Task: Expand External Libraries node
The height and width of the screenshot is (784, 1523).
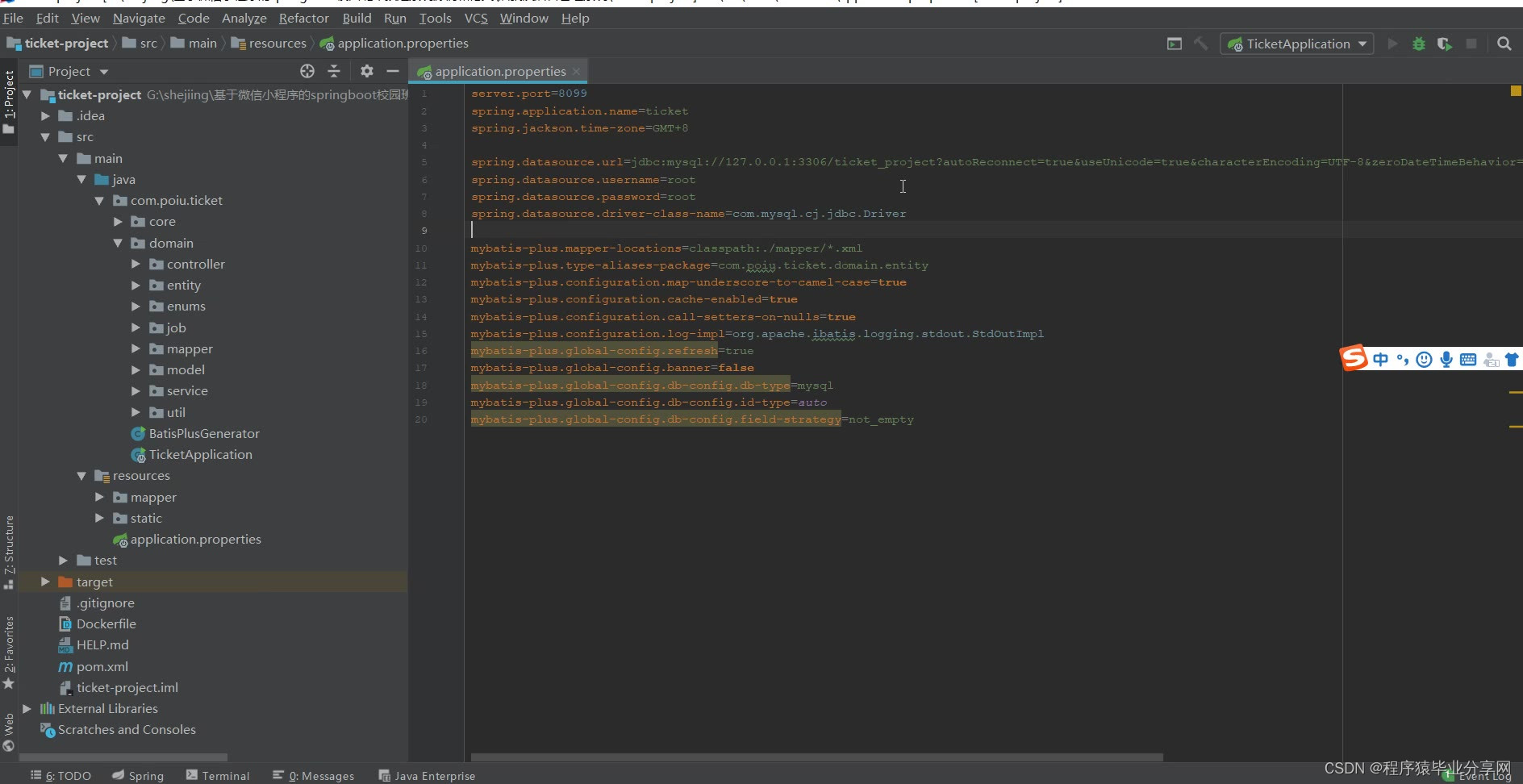Action: (x=27, y=708)
